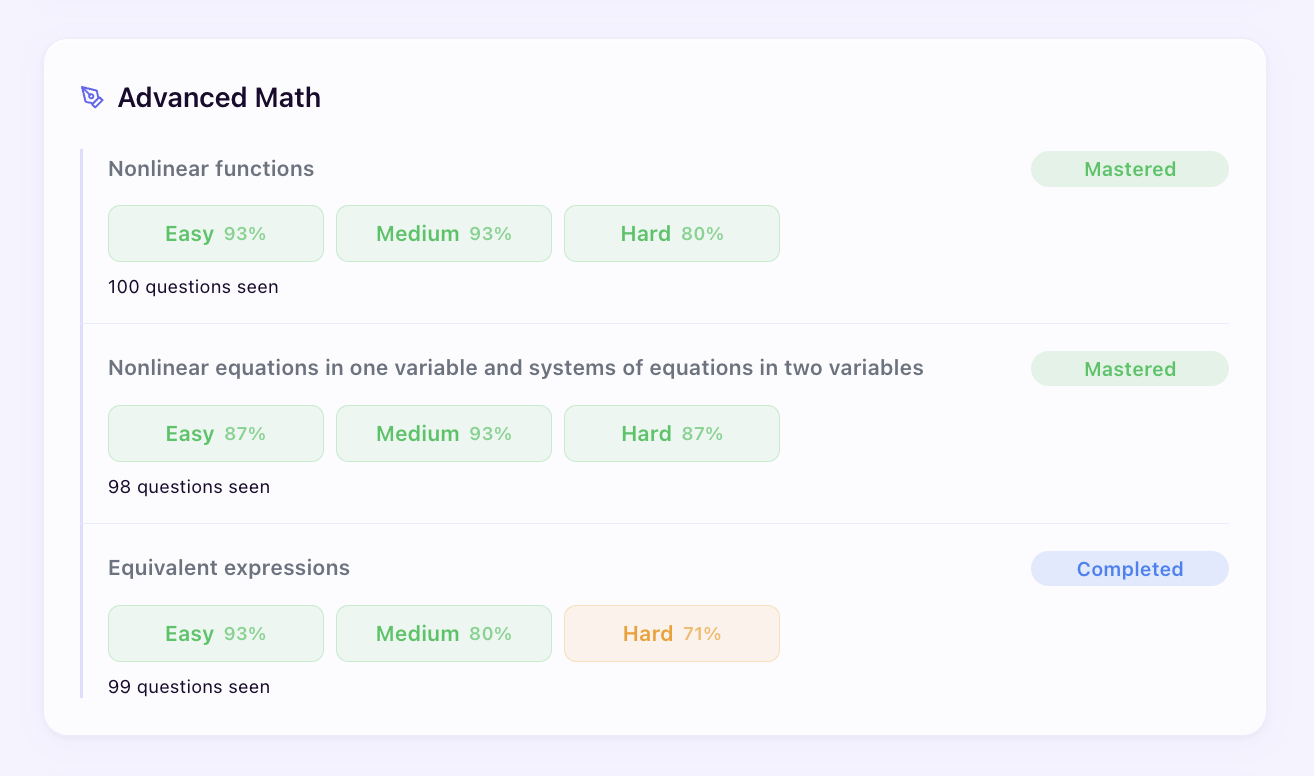Click the 98 questions seen label

(189, 486)
